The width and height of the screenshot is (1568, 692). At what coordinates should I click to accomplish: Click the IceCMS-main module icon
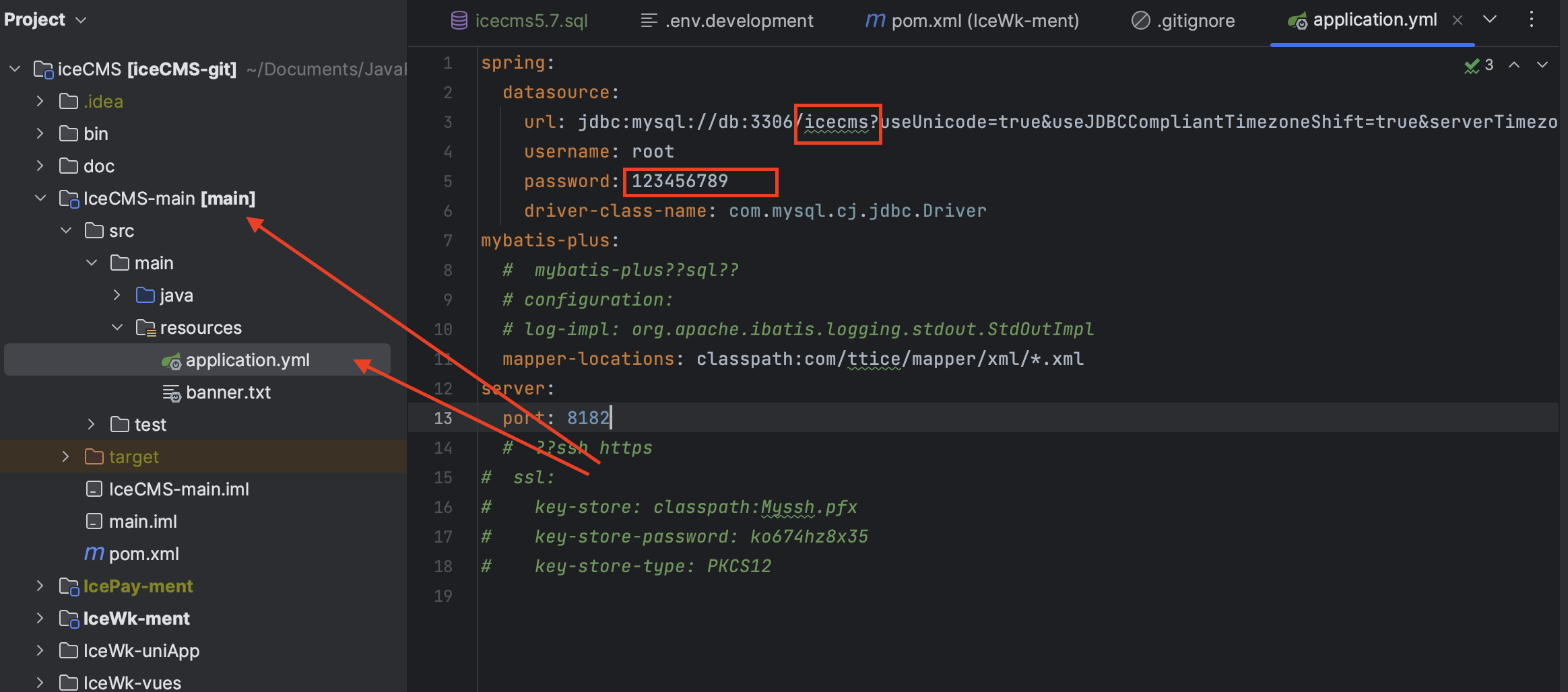tap(69, 199)
